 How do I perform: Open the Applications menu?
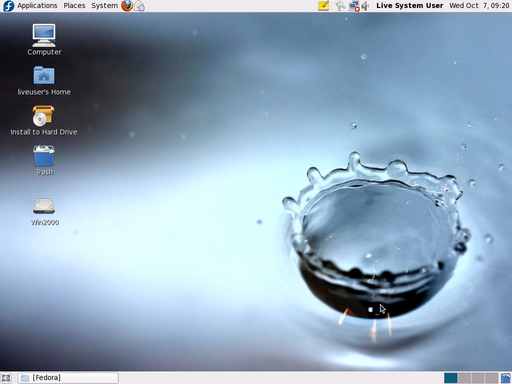37,6
